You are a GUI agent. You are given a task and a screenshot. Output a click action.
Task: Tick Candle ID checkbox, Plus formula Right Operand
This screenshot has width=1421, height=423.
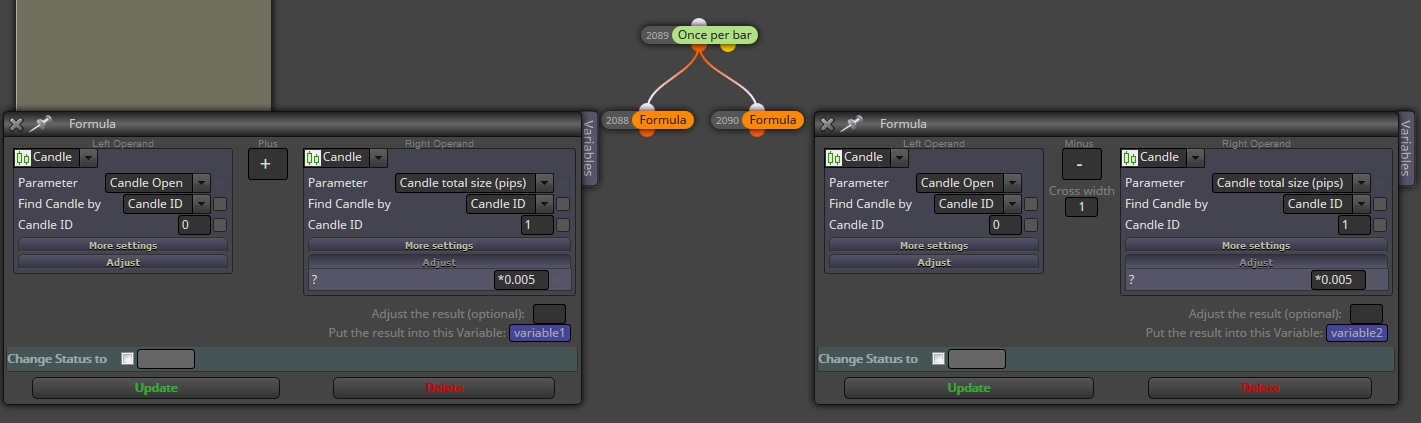coord(563,225)
